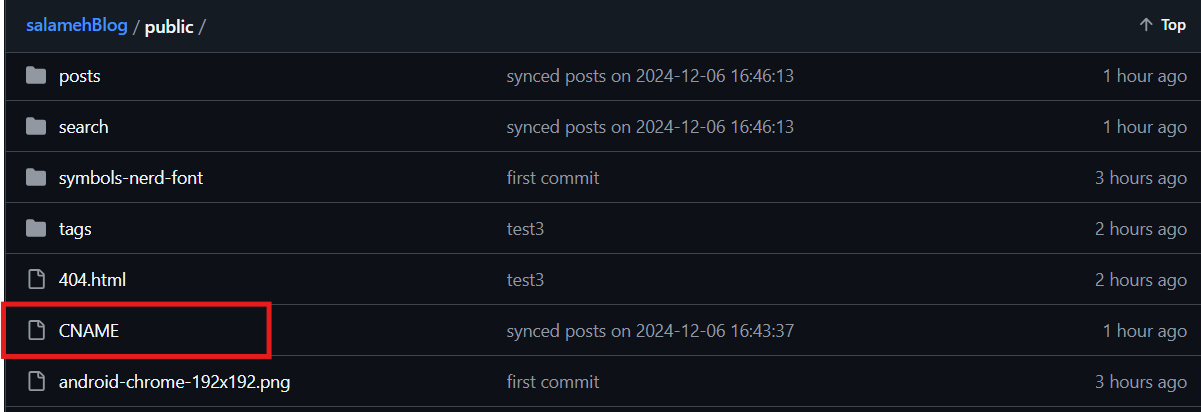Open the symbols-nerd-font row's first commit message
This screenshot has height=412, width=1201.
(553, 178)
